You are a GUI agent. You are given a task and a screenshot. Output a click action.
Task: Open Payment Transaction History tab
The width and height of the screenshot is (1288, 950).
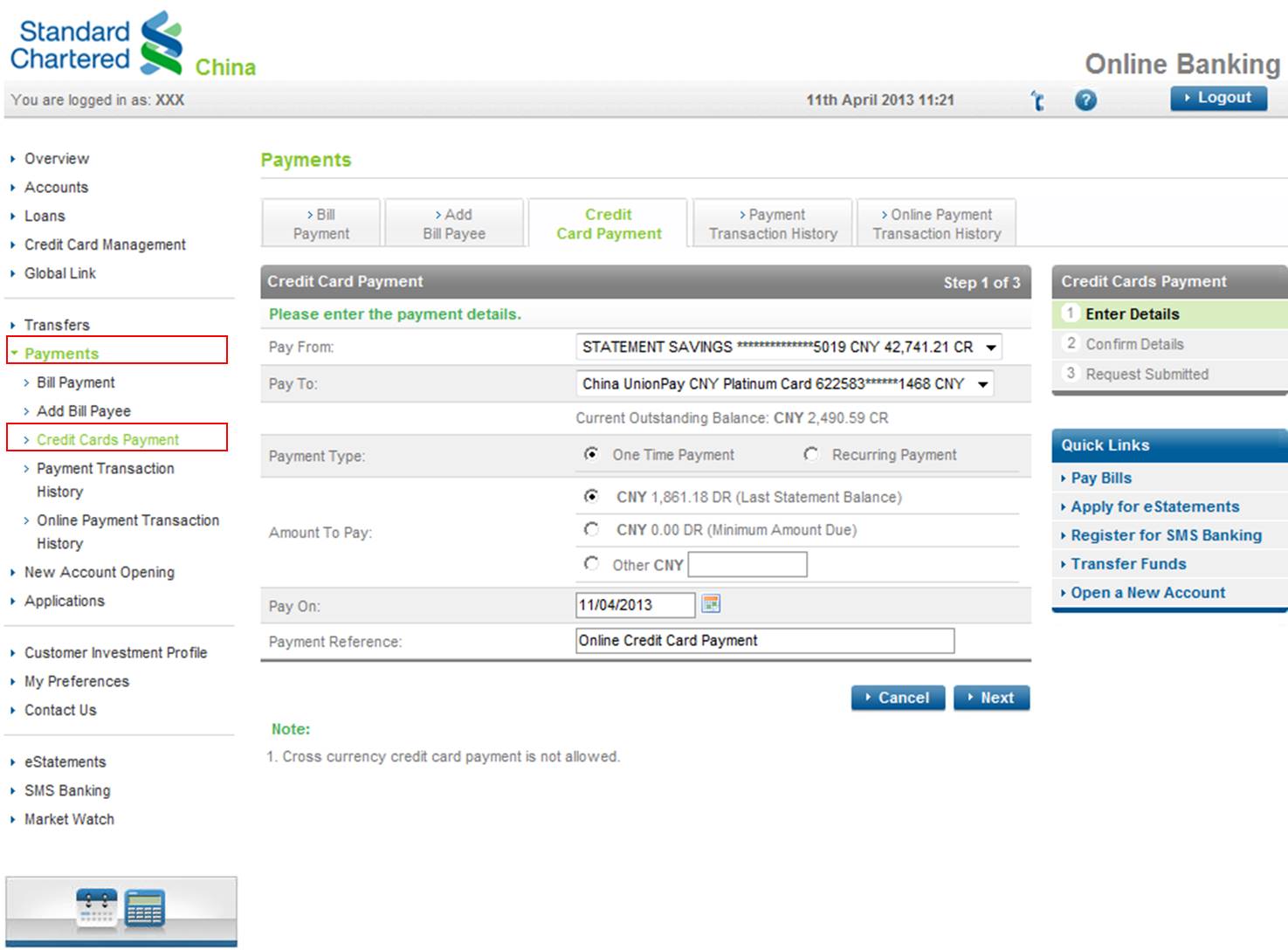coord(773,224)
